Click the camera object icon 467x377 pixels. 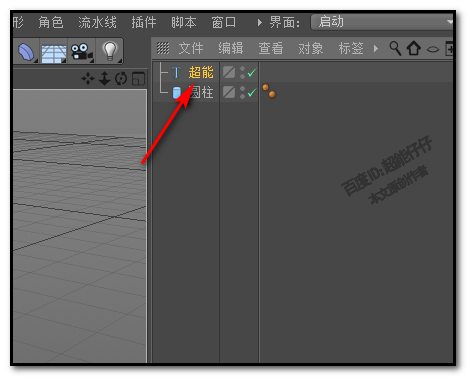[81, 52]
